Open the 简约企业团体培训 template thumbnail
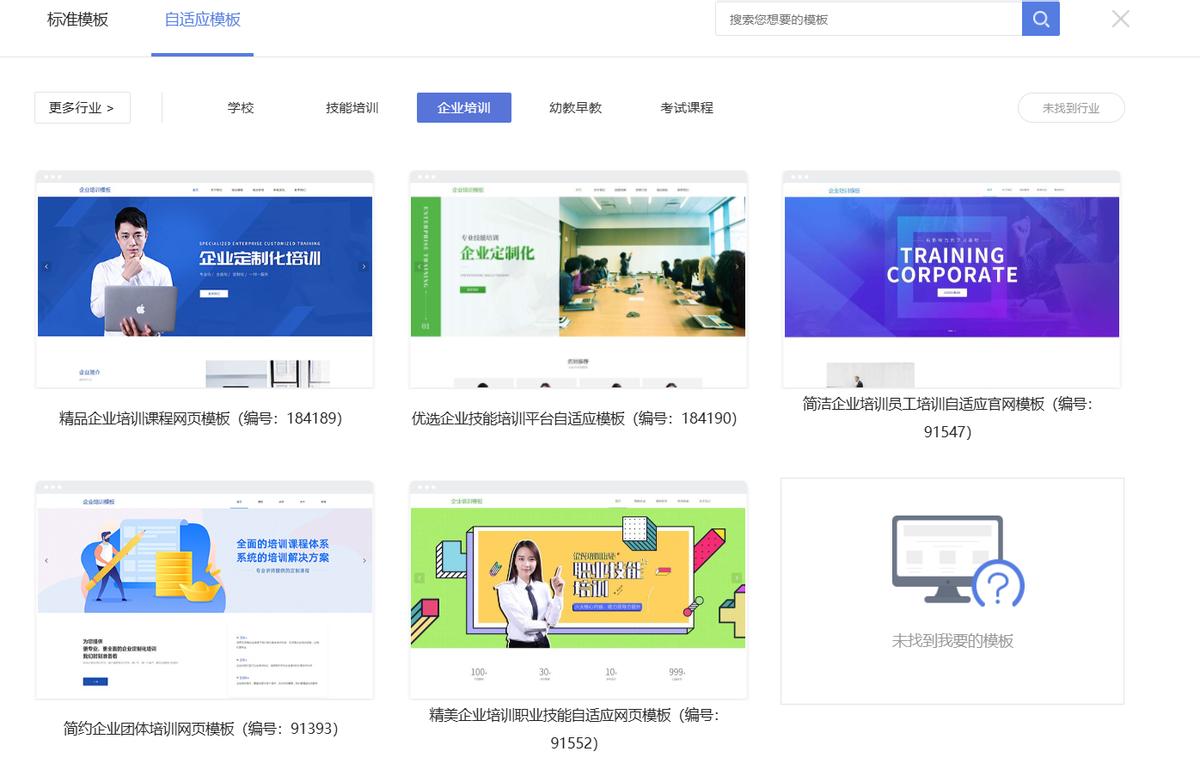 (x=205, y=589)
